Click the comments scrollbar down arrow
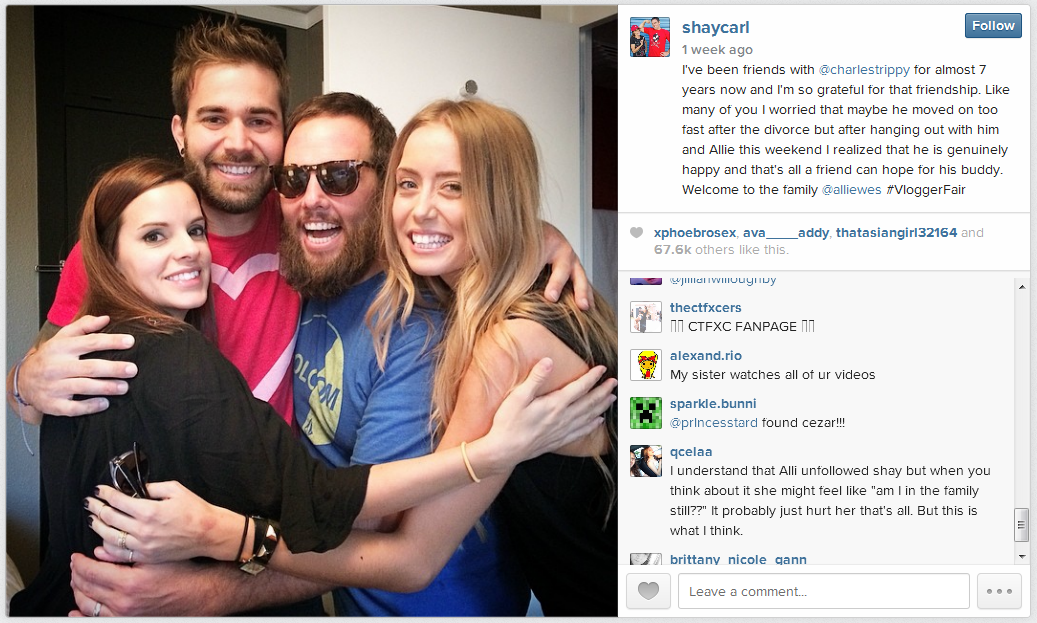This screenshot has height=623, width=1037. tap(1022, 556)
